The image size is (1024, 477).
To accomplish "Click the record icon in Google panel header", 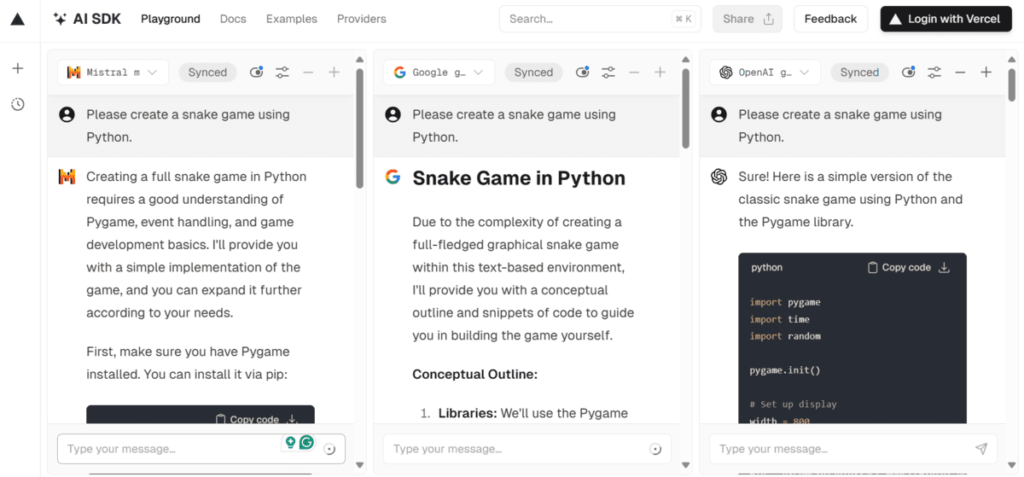I will (582, 73).
